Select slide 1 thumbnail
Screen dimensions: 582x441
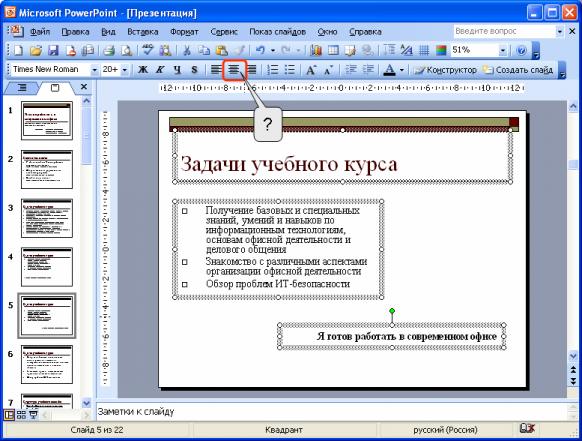pos(47,121)
